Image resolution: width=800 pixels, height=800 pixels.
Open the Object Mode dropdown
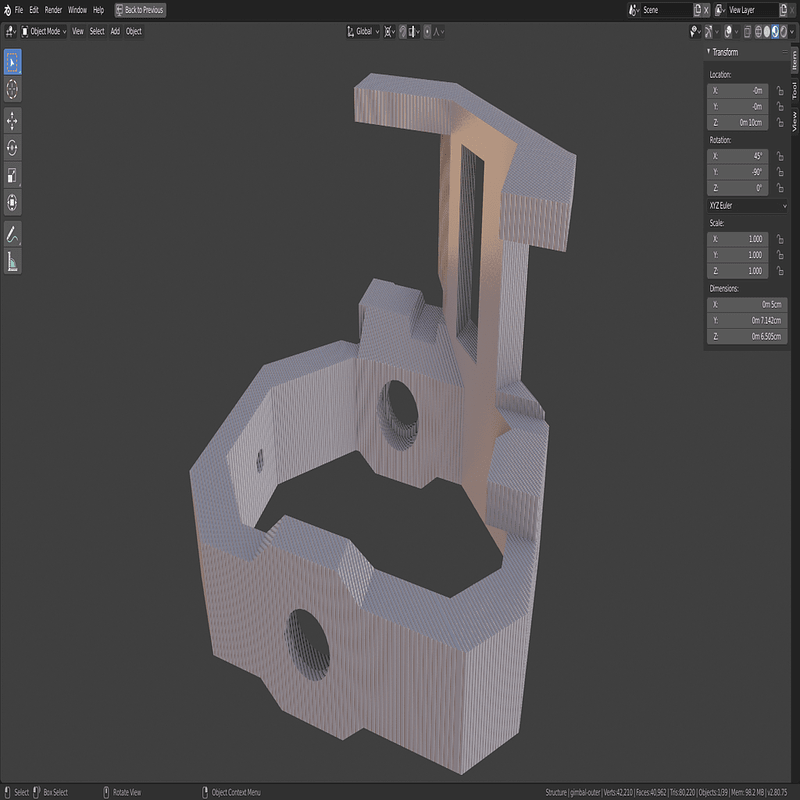point(44,32)
